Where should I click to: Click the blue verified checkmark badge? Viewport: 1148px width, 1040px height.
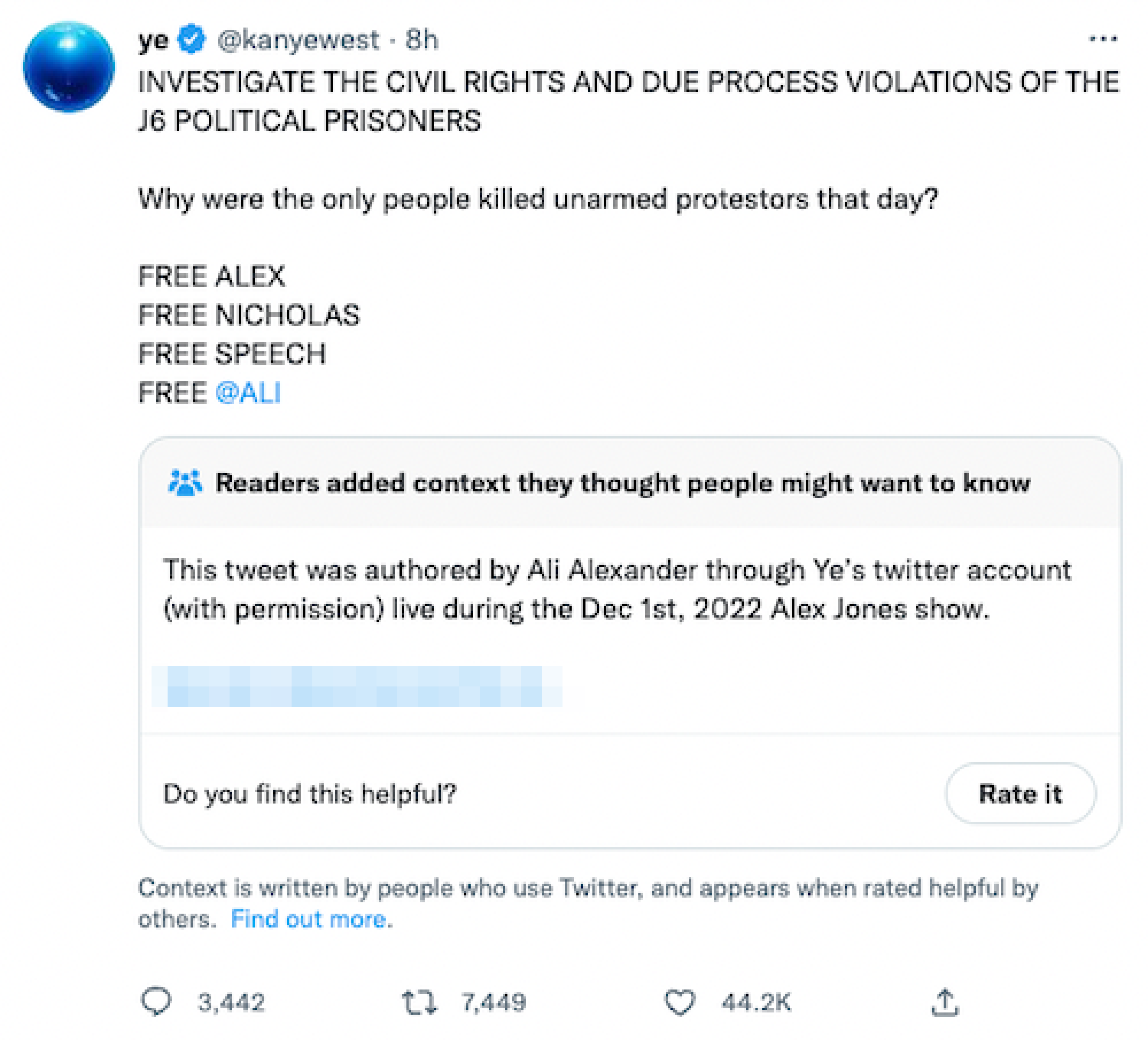pos(192,40)
